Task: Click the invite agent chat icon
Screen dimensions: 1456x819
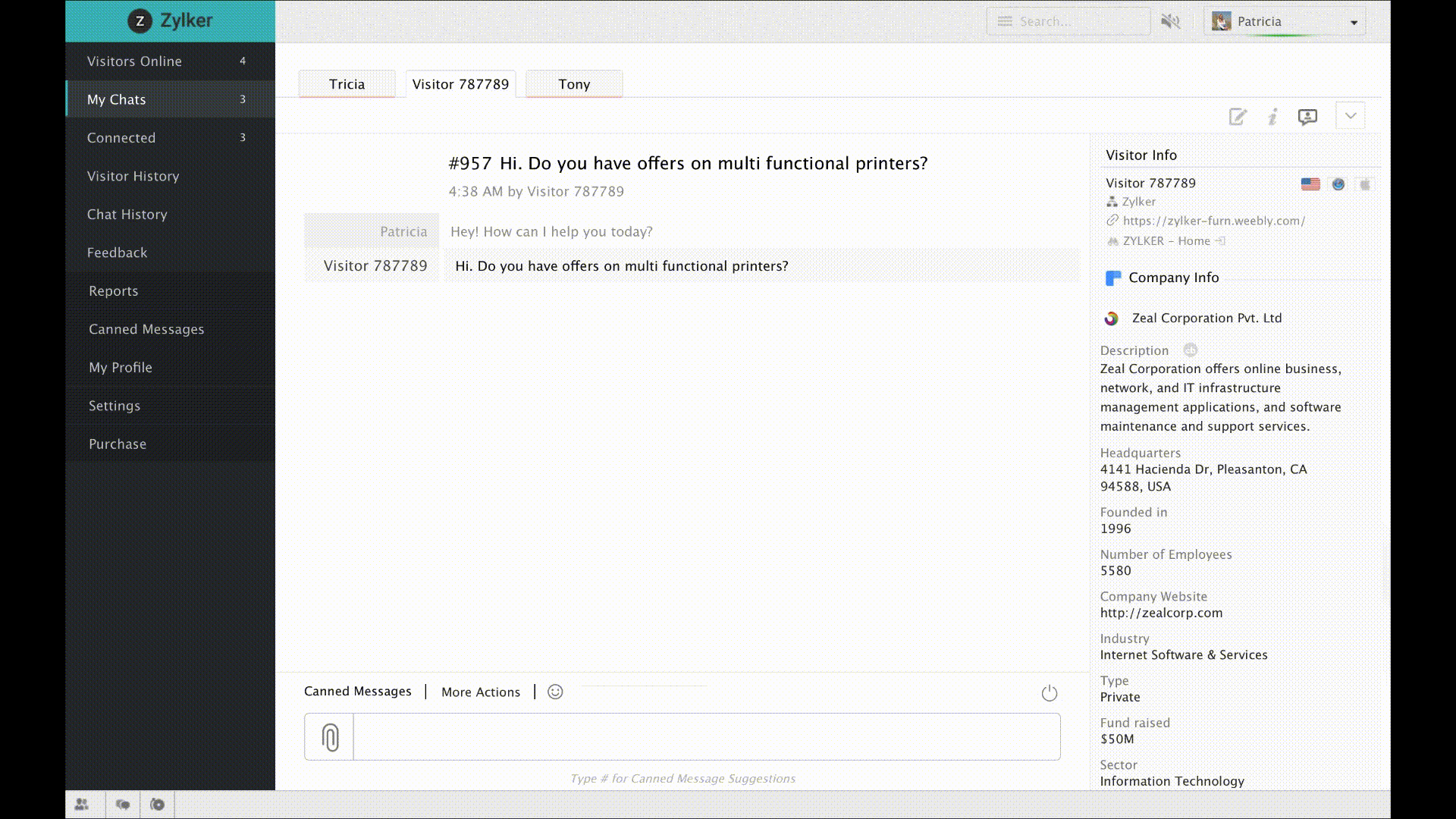Action: pyautogui.click(x=1307, y=117)
